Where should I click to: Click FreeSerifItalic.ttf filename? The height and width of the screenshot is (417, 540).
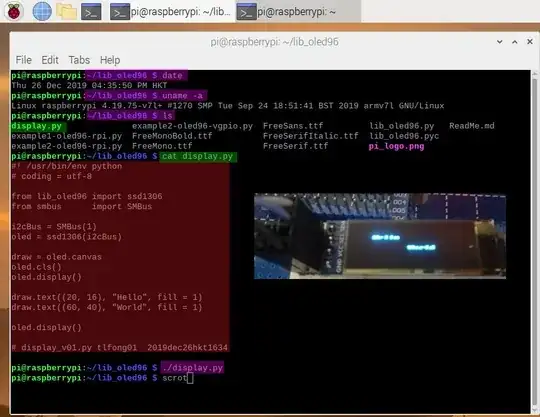(x=311, y=136)
